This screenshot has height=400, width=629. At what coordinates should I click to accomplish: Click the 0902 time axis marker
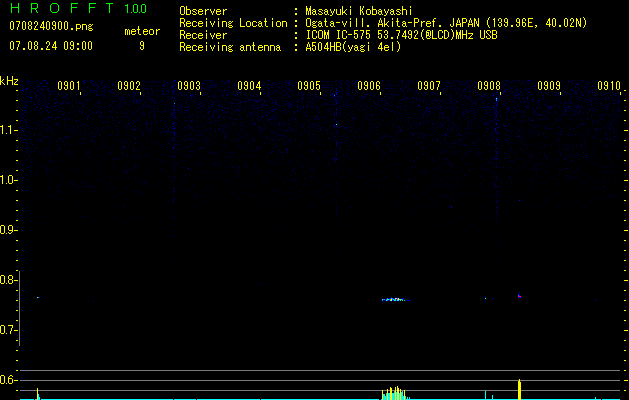click(129, 86)
